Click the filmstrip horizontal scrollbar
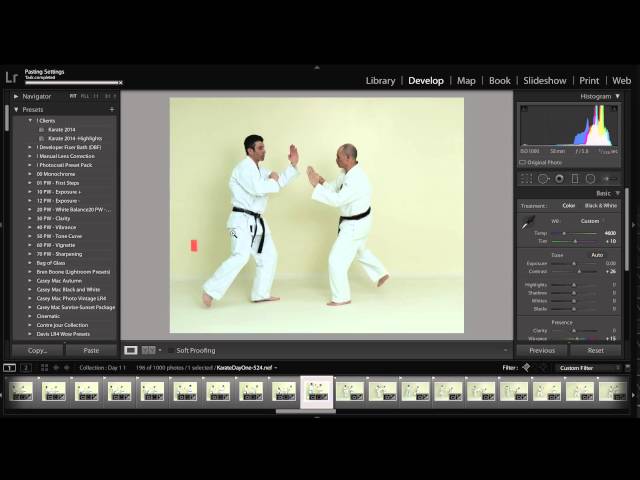 pos(306,411)
